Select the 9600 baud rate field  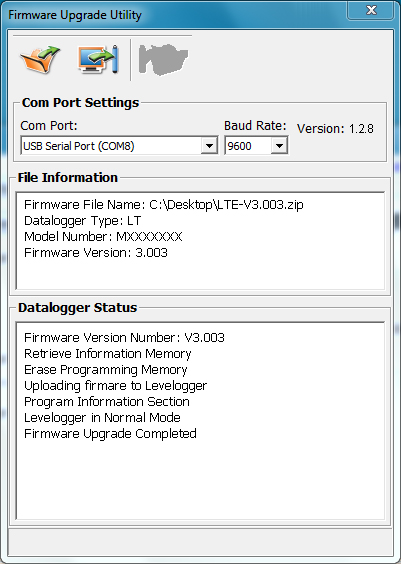(256, 146)
